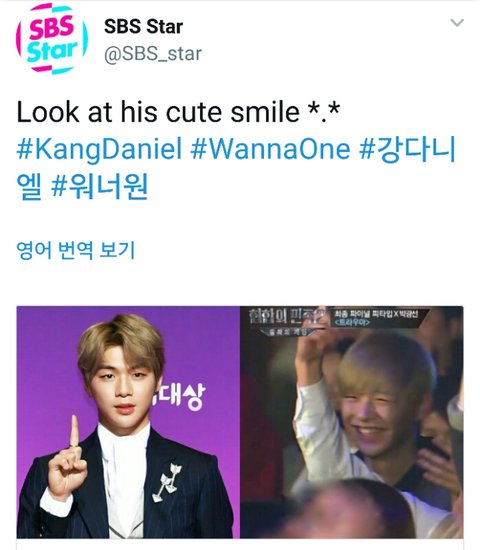Open the SBS Star profile avatar
480x550 pixels.
coord(52,39)
